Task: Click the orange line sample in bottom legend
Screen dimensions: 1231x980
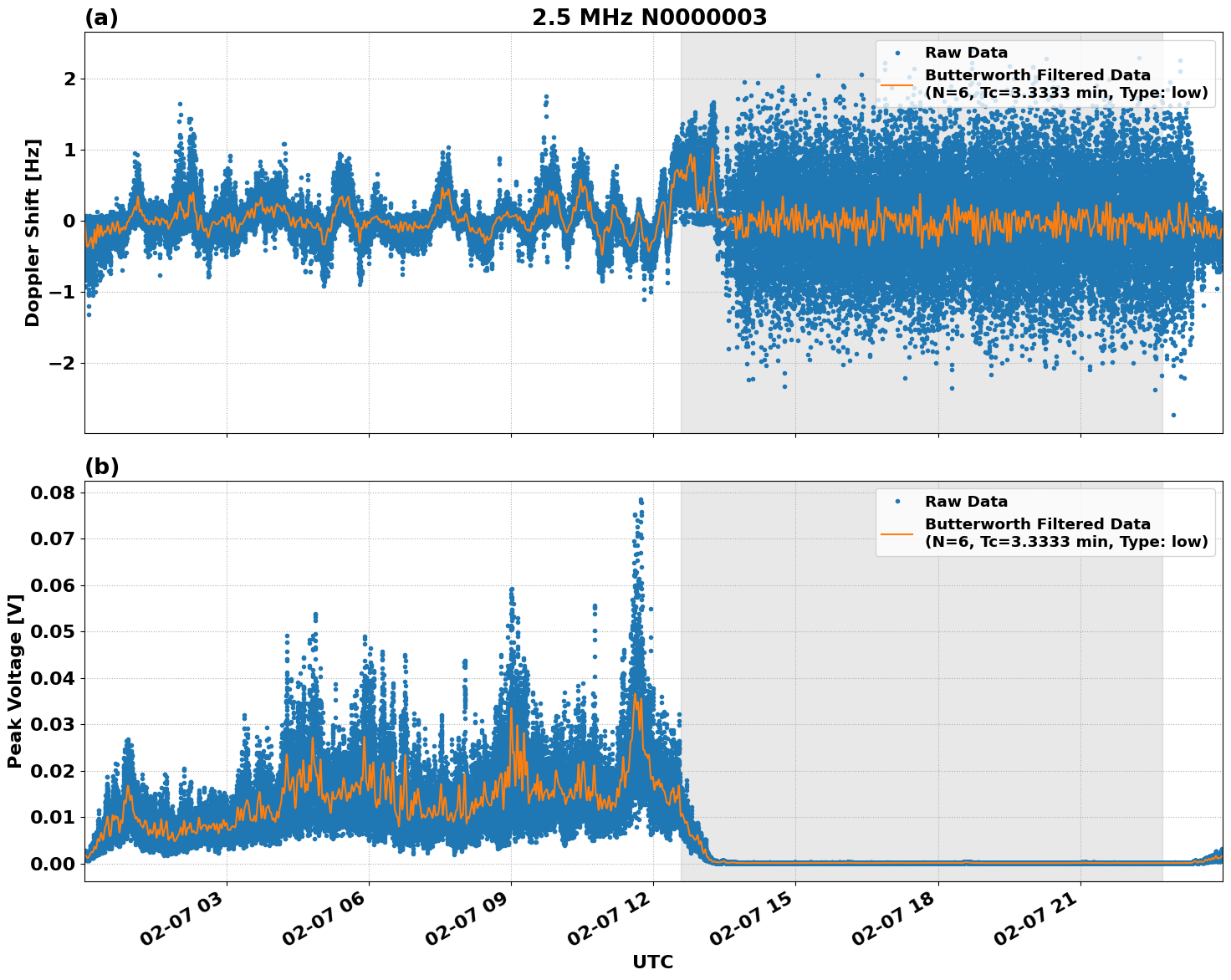Action: pyautogui.click(x=897, y=533)
